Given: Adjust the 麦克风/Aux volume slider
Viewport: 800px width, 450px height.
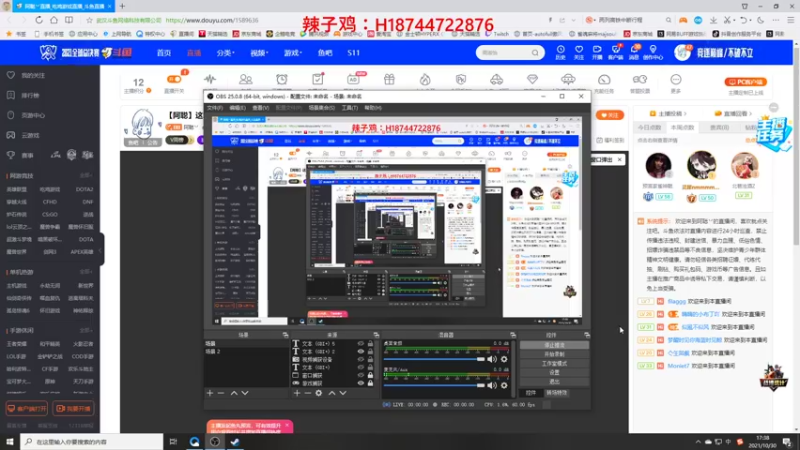Looking at the screenshot, I should pyautogui.click(x=435, y=385).
